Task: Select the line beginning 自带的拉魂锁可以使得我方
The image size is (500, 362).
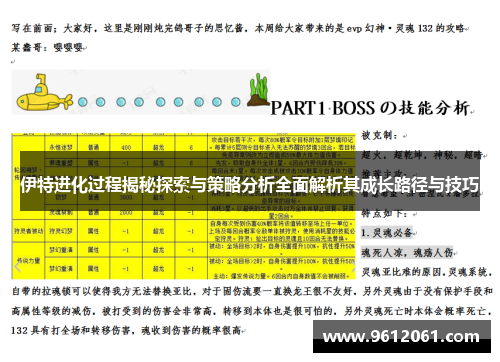Action: pyautogui.click(x=252, y=291)
